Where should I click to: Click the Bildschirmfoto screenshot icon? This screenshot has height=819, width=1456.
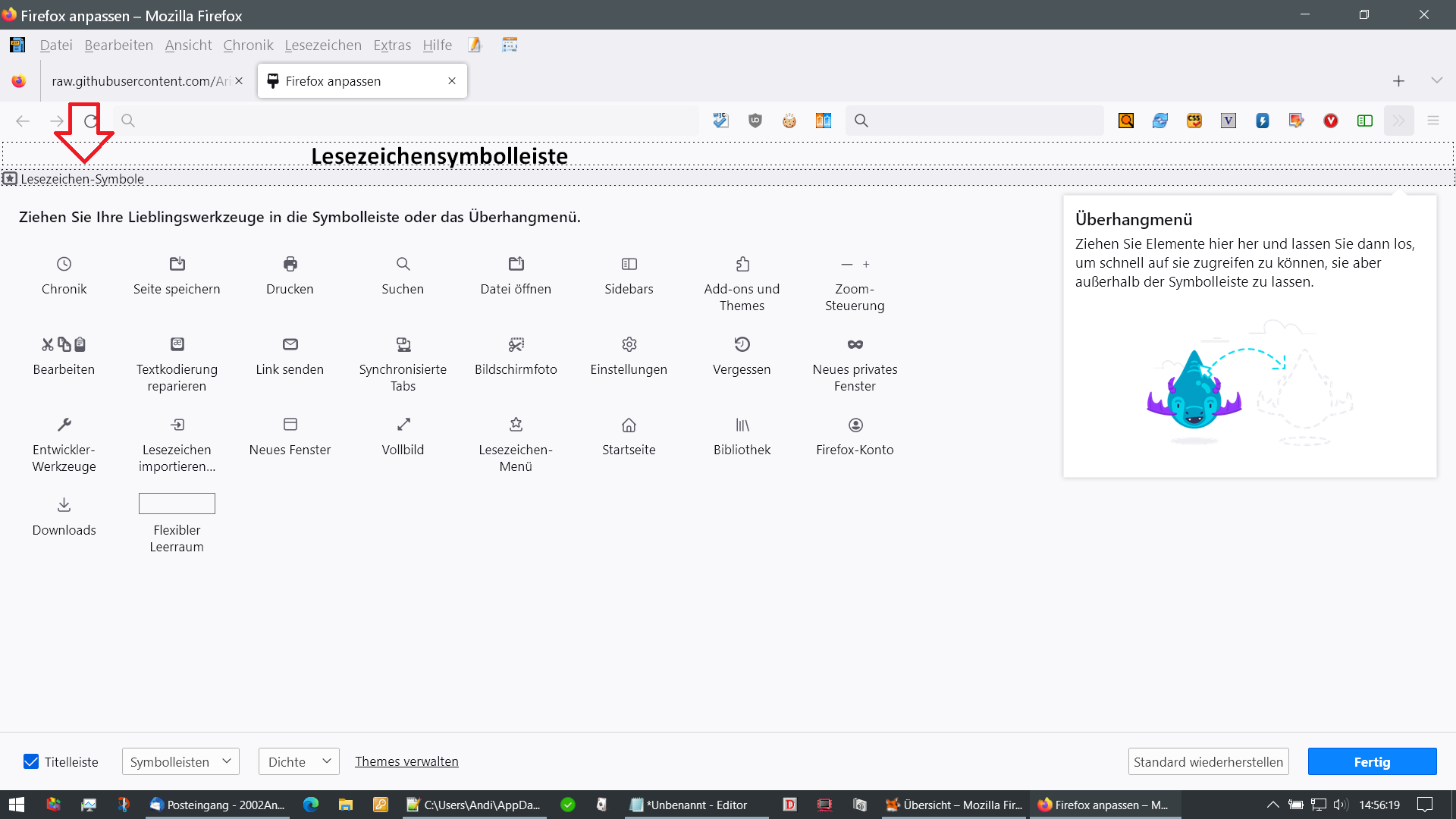(x=516, y=344)
